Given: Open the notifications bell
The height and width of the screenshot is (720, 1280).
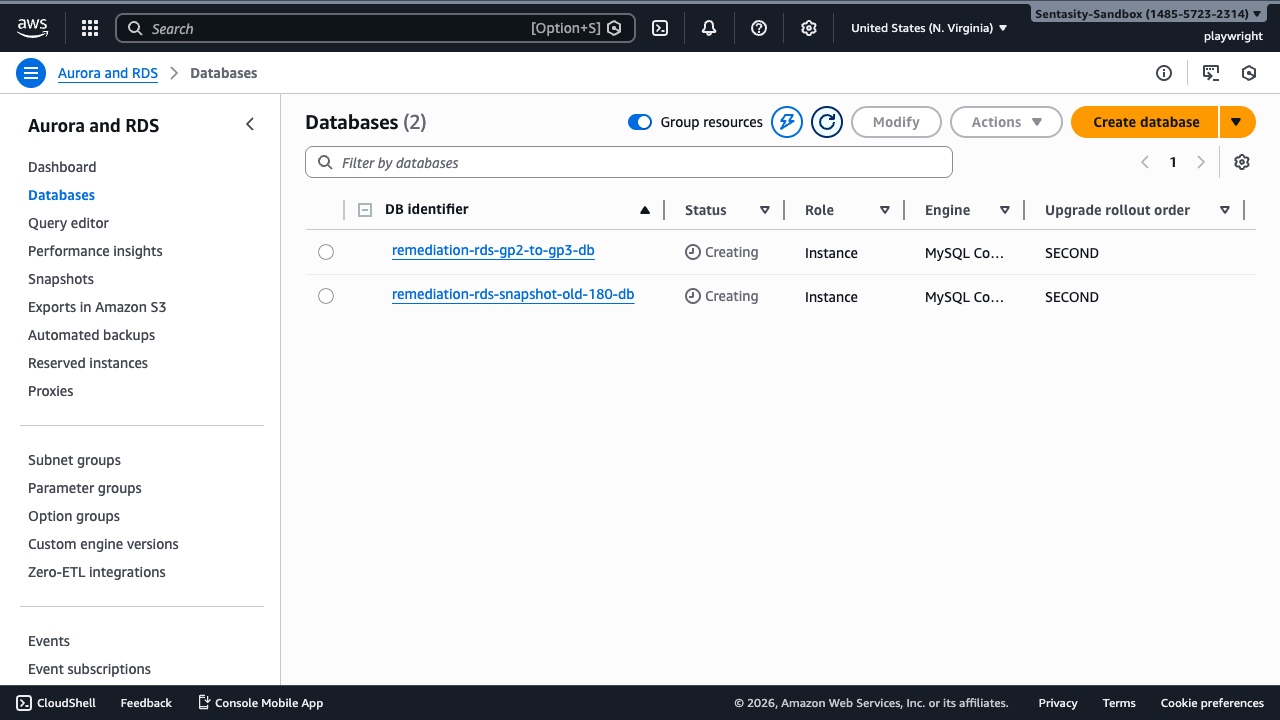Looking at the screenshot, I should [708, 28].
